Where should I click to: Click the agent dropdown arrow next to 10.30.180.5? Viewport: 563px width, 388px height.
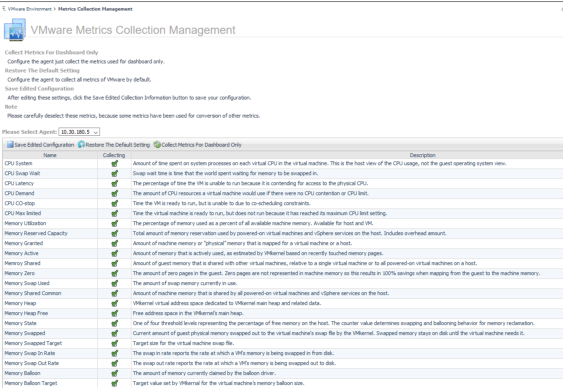96,132
